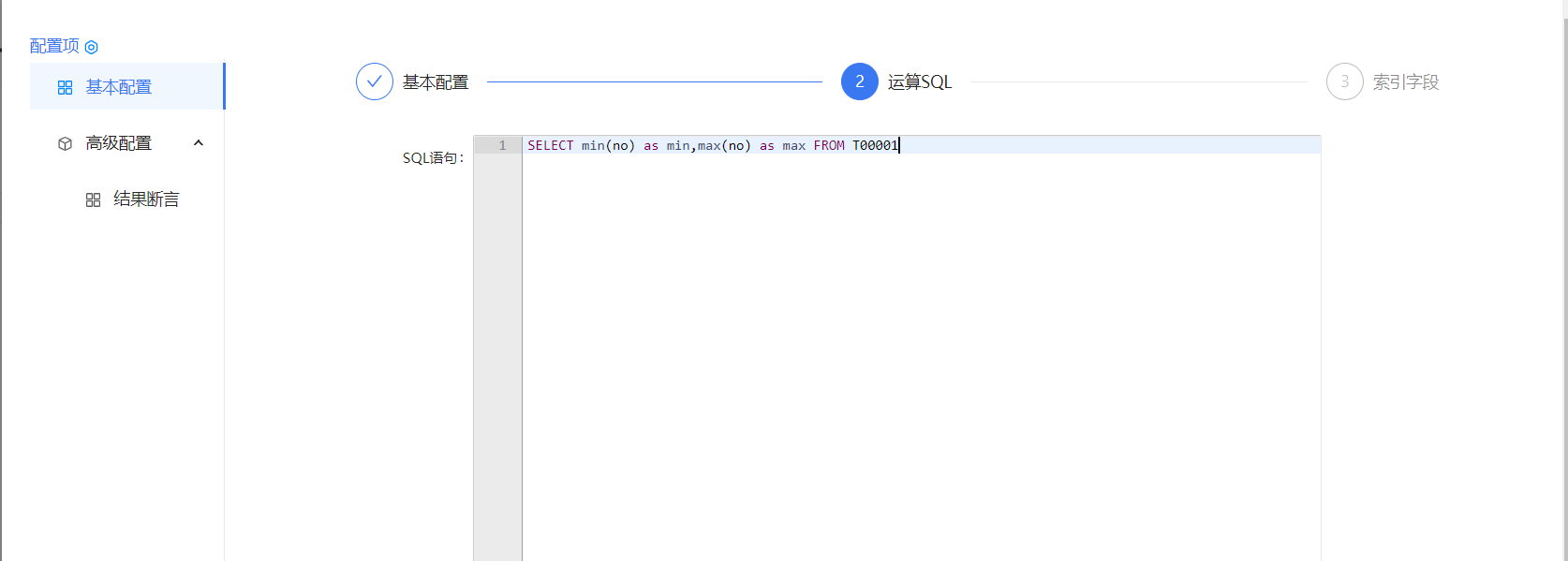Click the completed checkmark circle of step one
The height and width of the screenshot is (561, 1568).
374,81
